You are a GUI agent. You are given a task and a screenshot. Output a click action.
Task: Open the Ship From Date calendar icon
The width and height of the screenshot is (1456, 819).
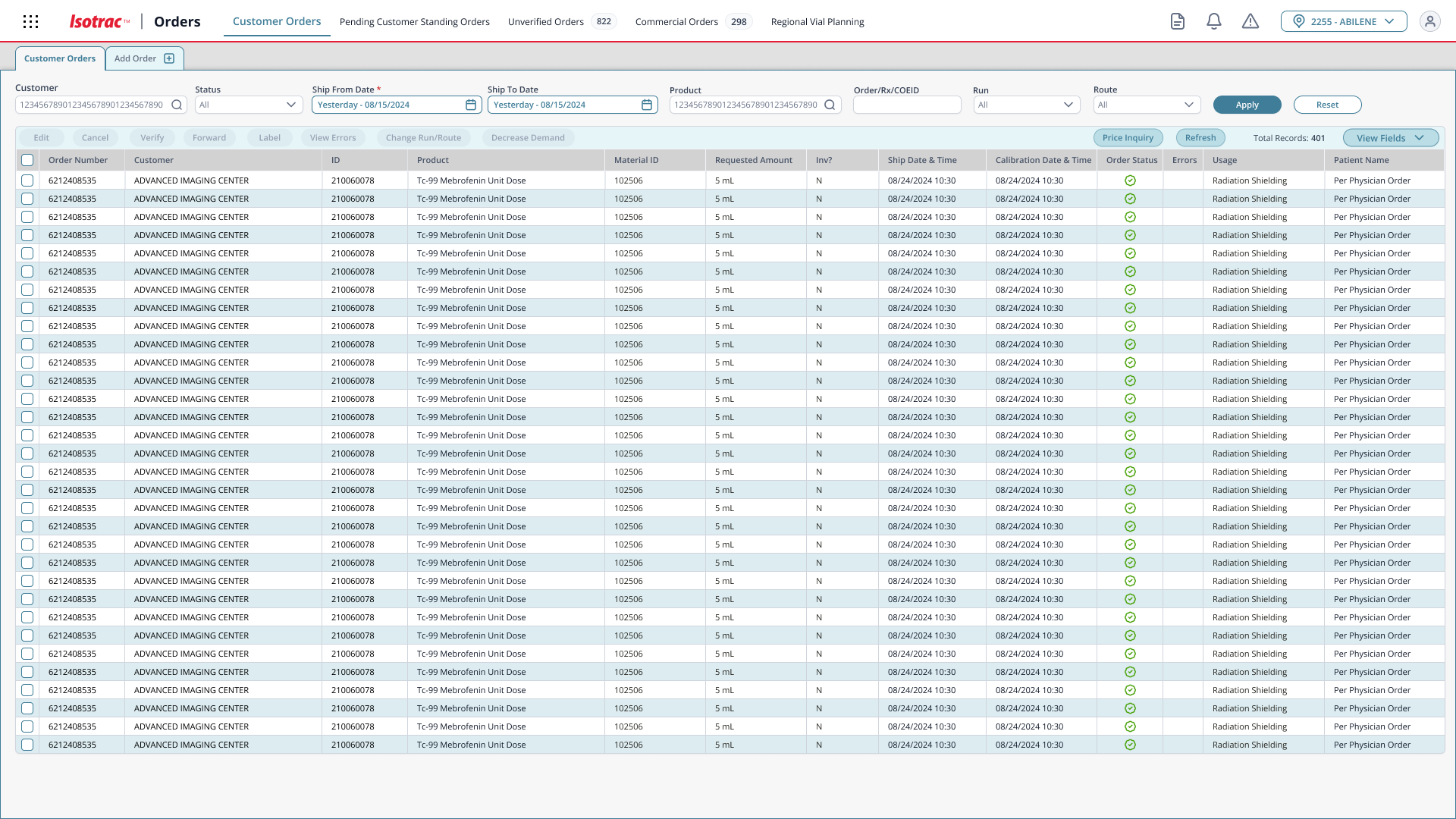(471, 105)
